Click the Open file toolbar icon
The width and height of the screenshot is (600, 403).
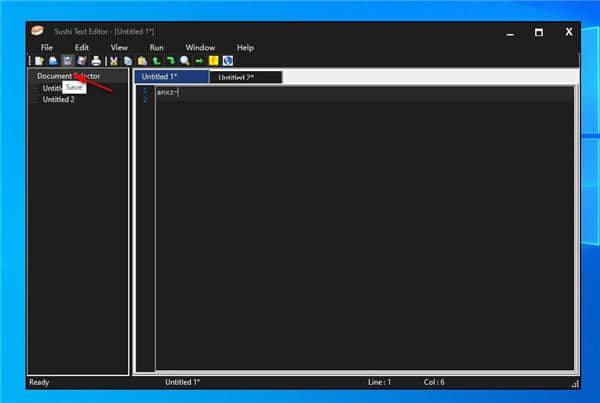tap(53, 61)
